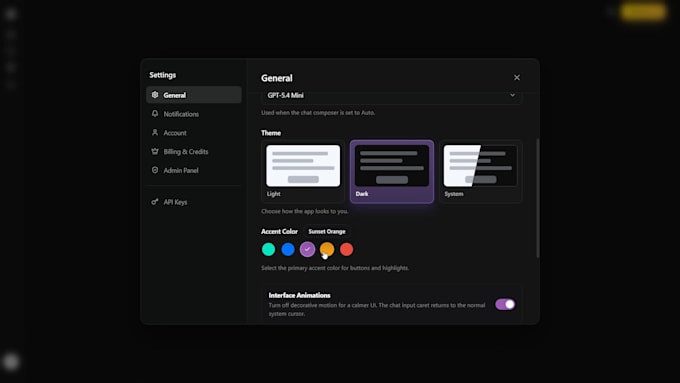
Task: Choose the Sunset Orange accent color
Action: [327, 249]
